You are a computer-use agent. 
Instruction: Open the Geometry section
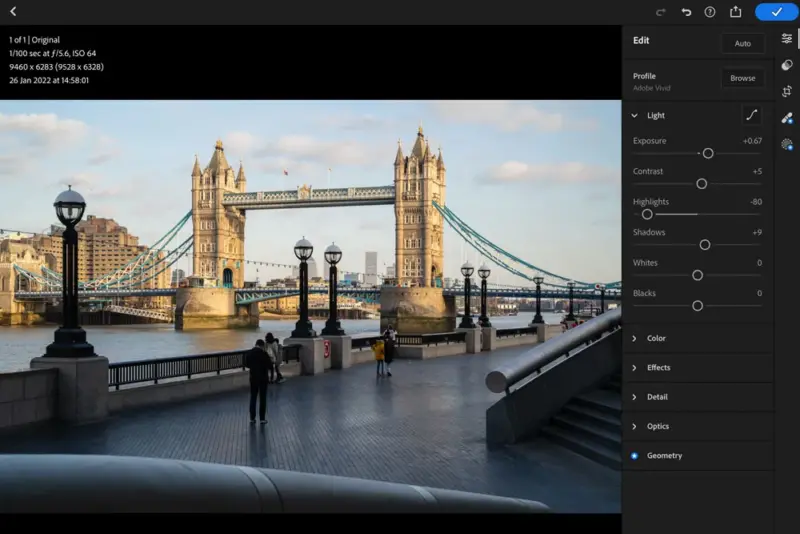[x=664, y=456]
